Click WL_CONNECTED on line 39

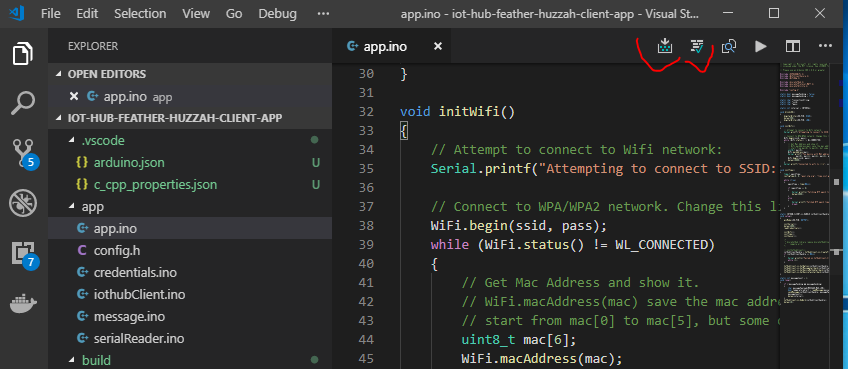point(661,245)
